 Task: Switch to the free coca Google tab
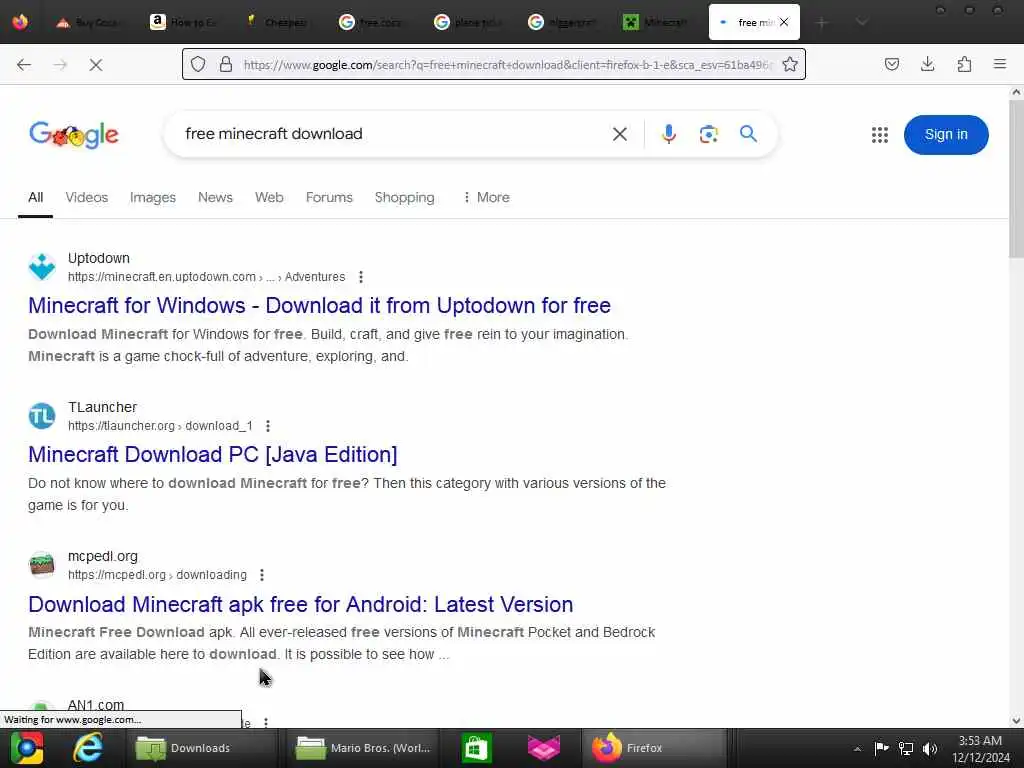point(373,22)
